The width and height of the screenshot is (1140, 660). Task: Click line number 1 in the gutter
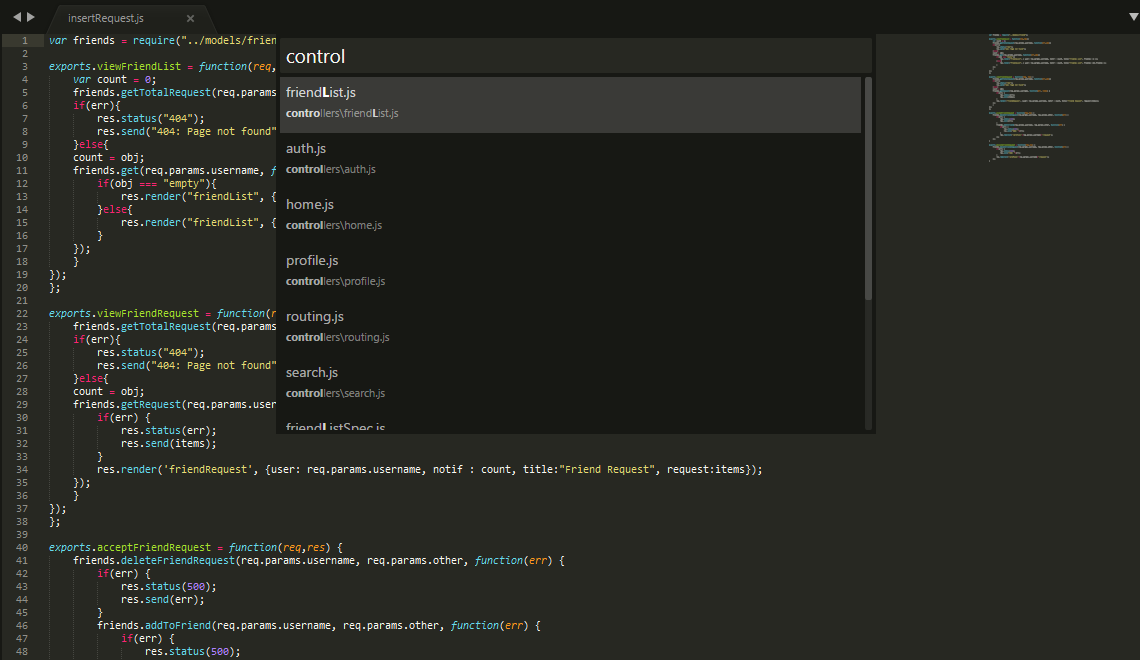(x=25, y=41)
